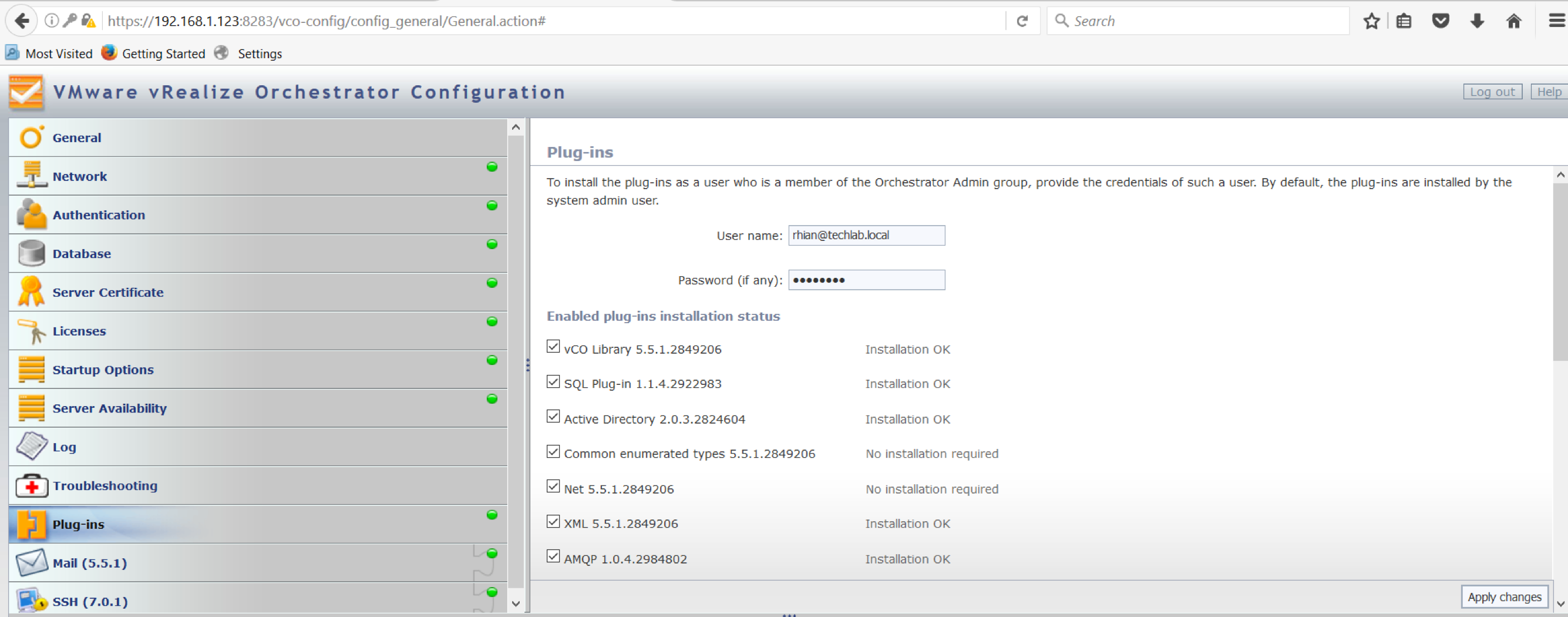Screen dimensions: 1568x617
Task: Toggle the Active Directory plug-in checkbox
Action: coord(553,416)
